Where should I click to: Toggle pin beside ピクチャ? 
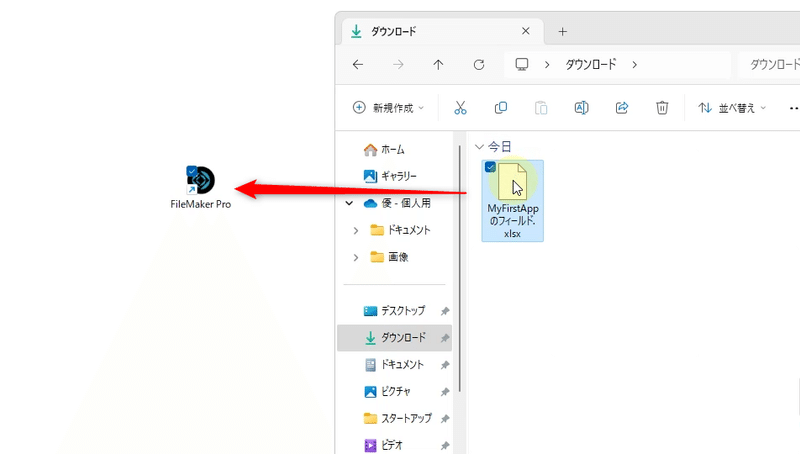(445, 392)
